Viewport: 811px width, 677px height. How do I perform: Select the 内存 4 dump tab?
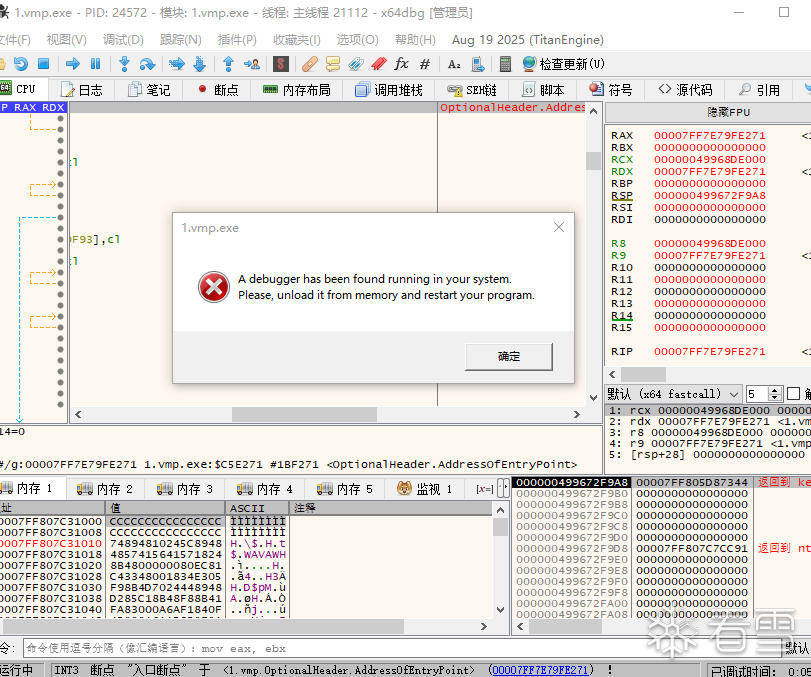(x=265, y=488)
